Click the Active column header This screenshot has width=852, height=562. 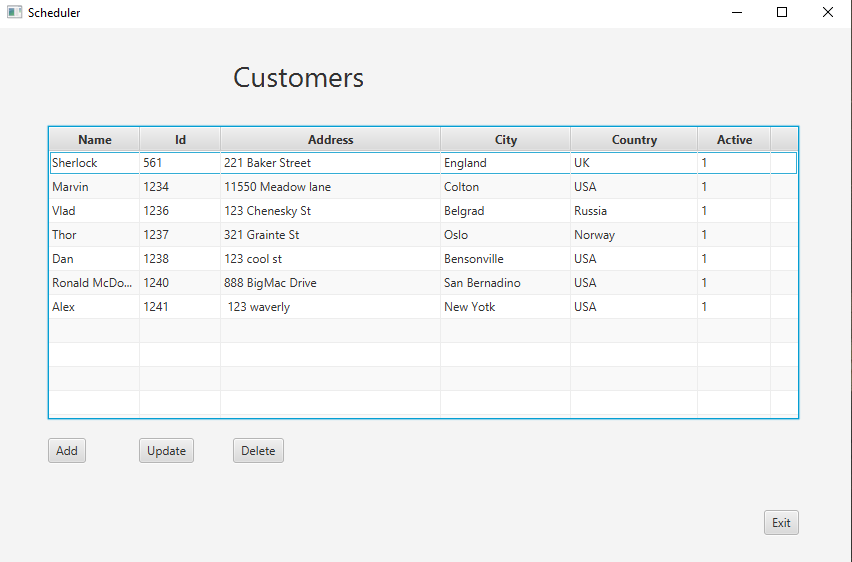click(734, 140)
